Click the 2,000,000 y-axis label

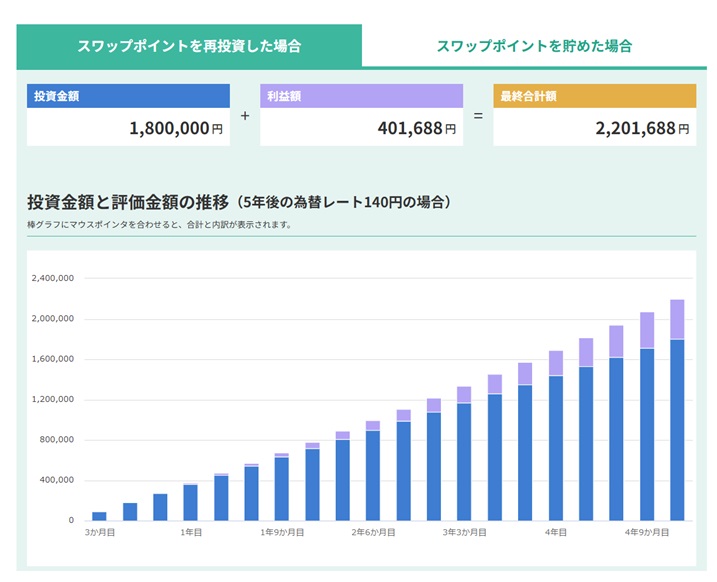[53, 319]
